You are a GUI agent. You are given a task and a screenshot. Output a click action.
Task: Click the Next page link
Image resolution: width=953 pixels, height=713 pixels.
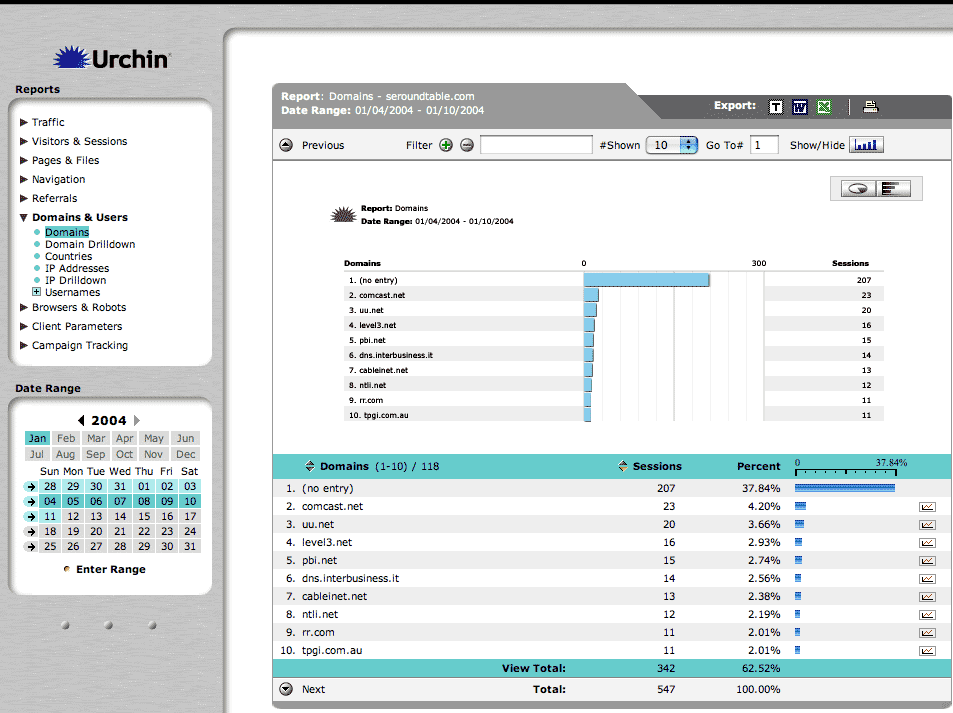tap(314, 689)
